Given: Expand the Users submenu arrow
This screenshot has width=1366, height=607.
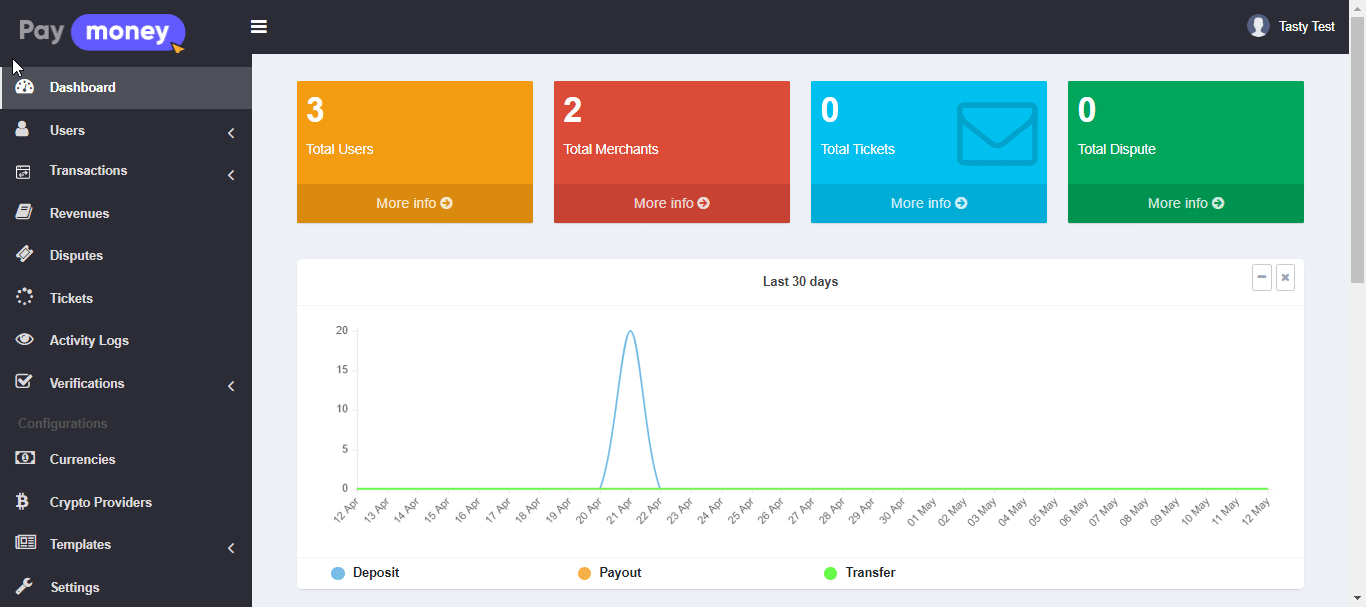Looking at the screenshot, I should coord(231,133).
